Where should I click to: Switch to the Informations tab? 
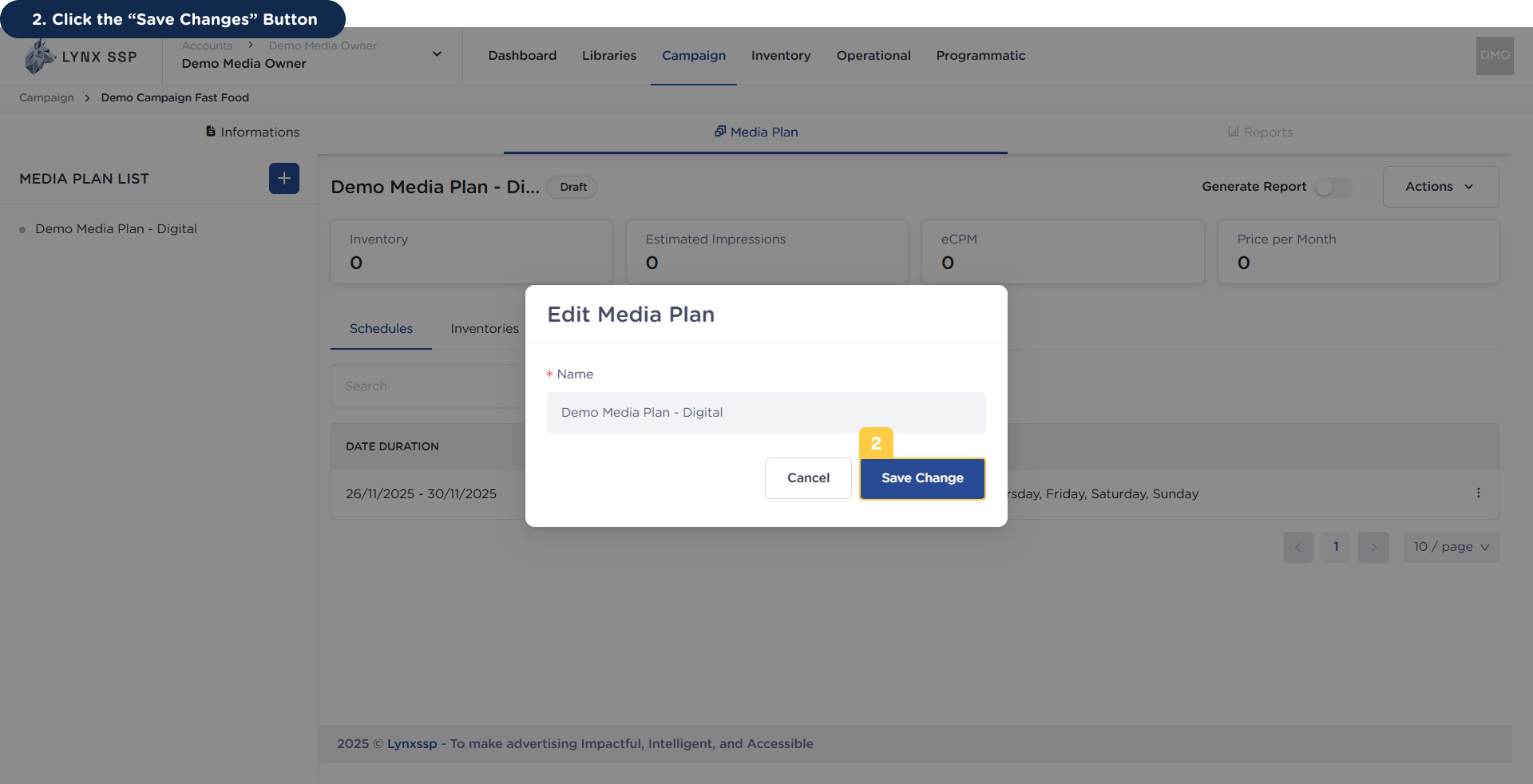coord(252,133)
